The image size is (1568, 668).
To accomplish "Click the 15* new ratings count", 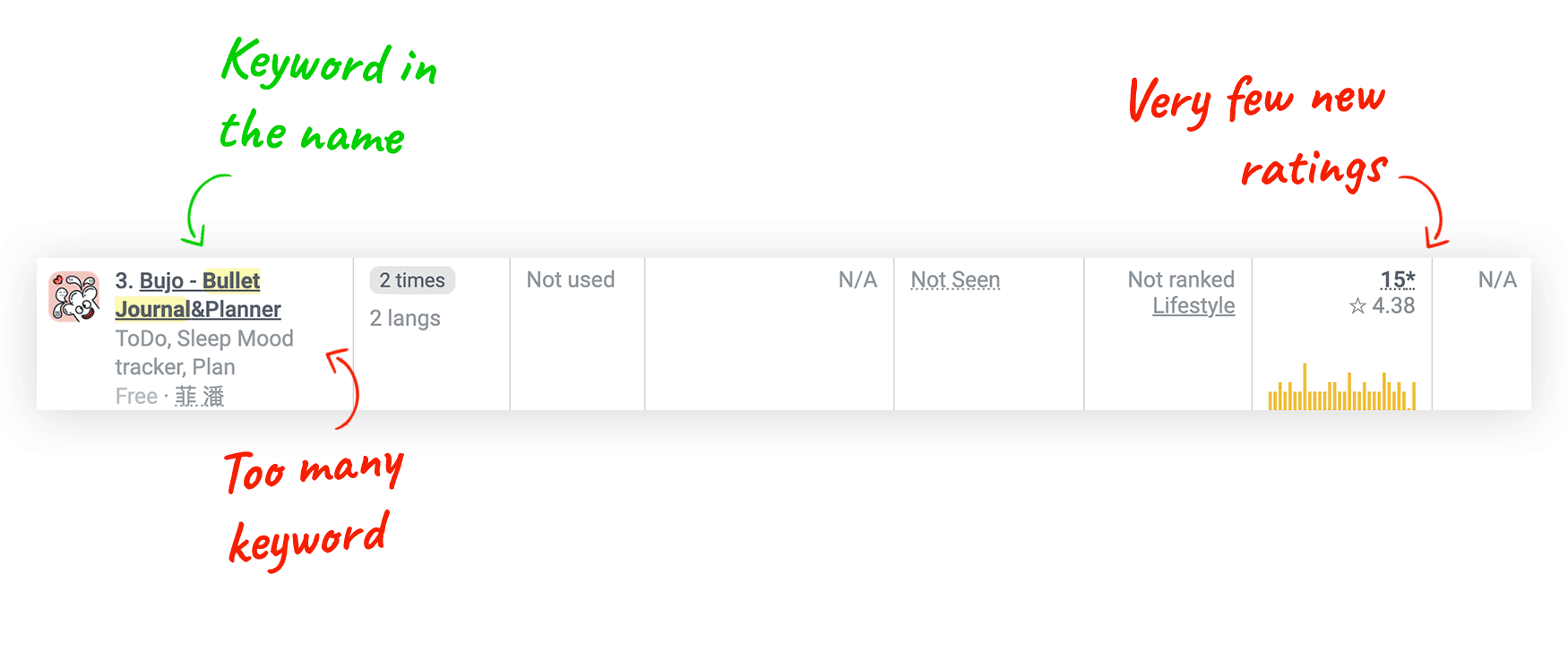I will tap(1398, 279).
